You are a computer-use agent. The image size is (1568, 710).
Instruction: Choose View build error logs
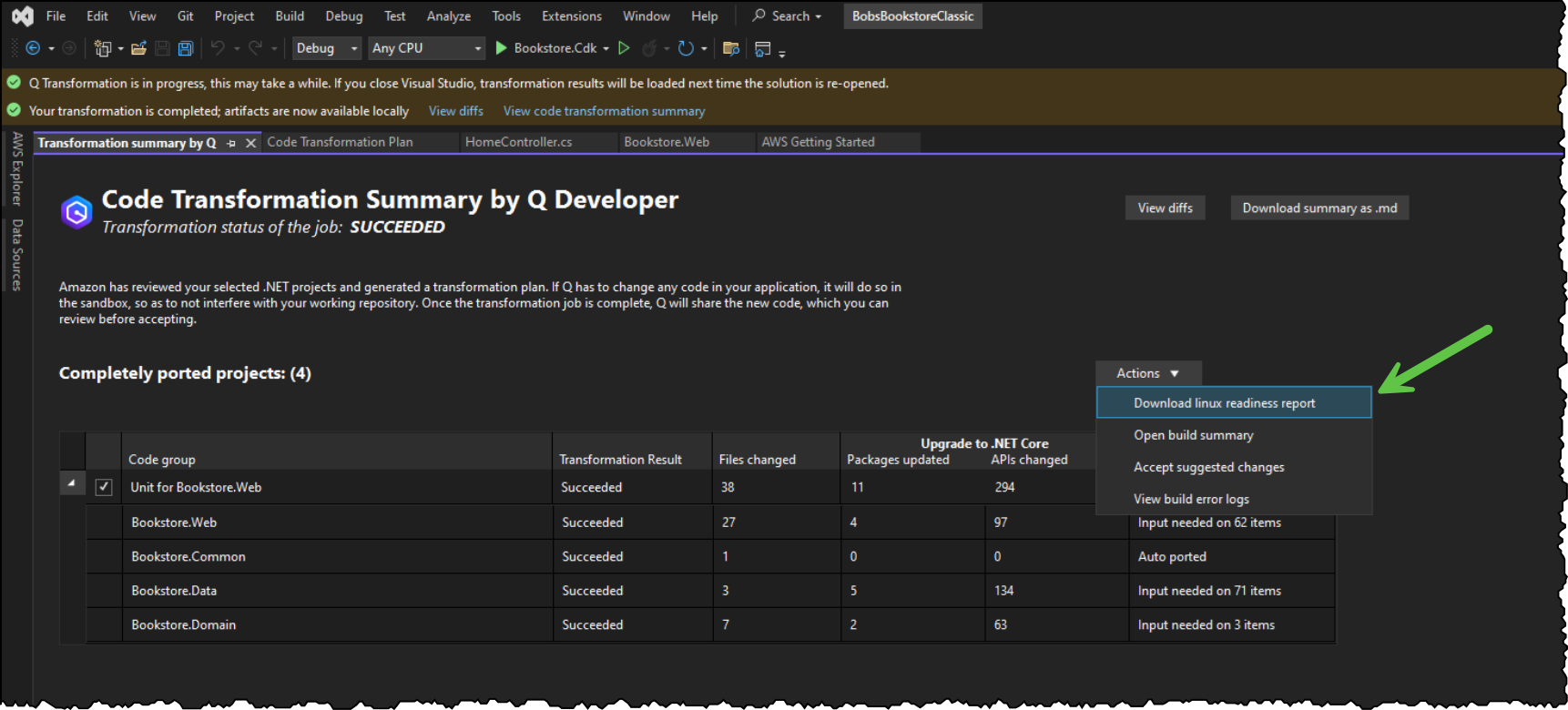click(x=1234, y=499)
